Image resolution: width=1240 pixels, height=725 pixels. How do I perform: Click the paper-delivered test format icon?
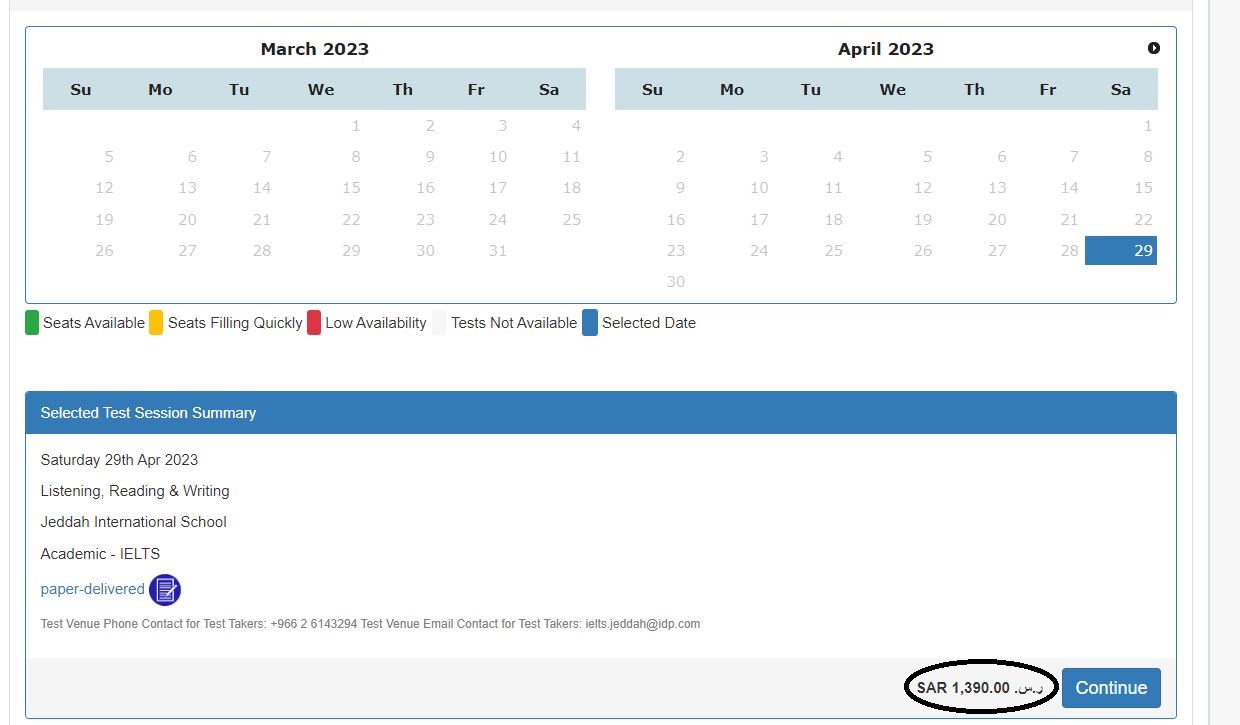click(164, 590)
